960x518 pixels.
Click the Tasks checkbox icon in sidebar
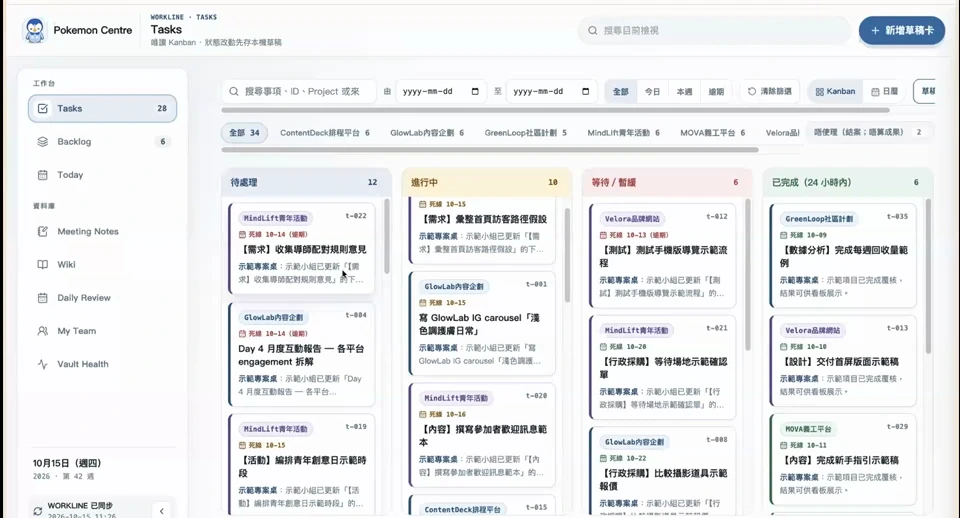42,108
